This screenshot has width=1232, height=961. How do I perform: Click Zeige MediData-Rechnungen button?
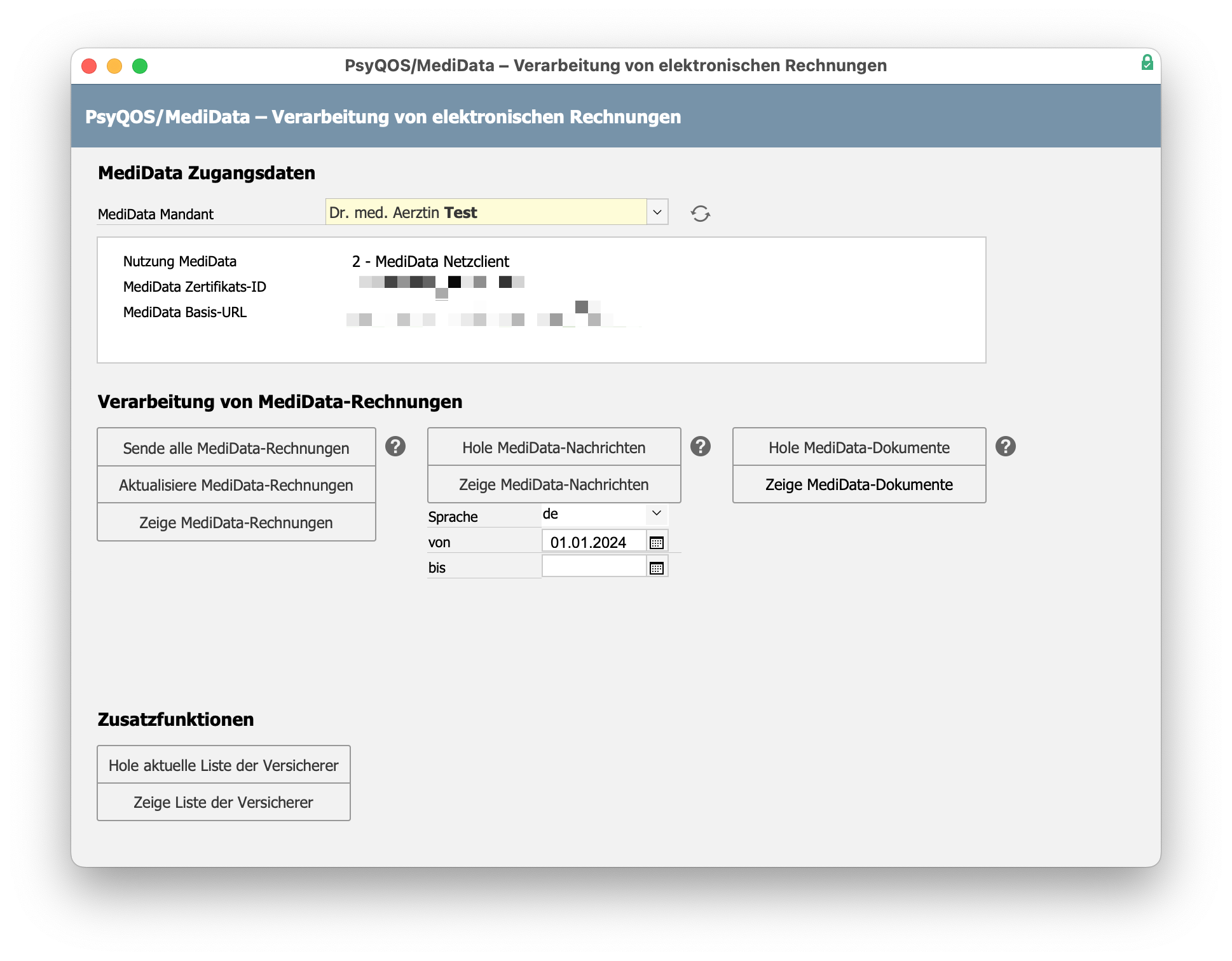coord(236,522)
